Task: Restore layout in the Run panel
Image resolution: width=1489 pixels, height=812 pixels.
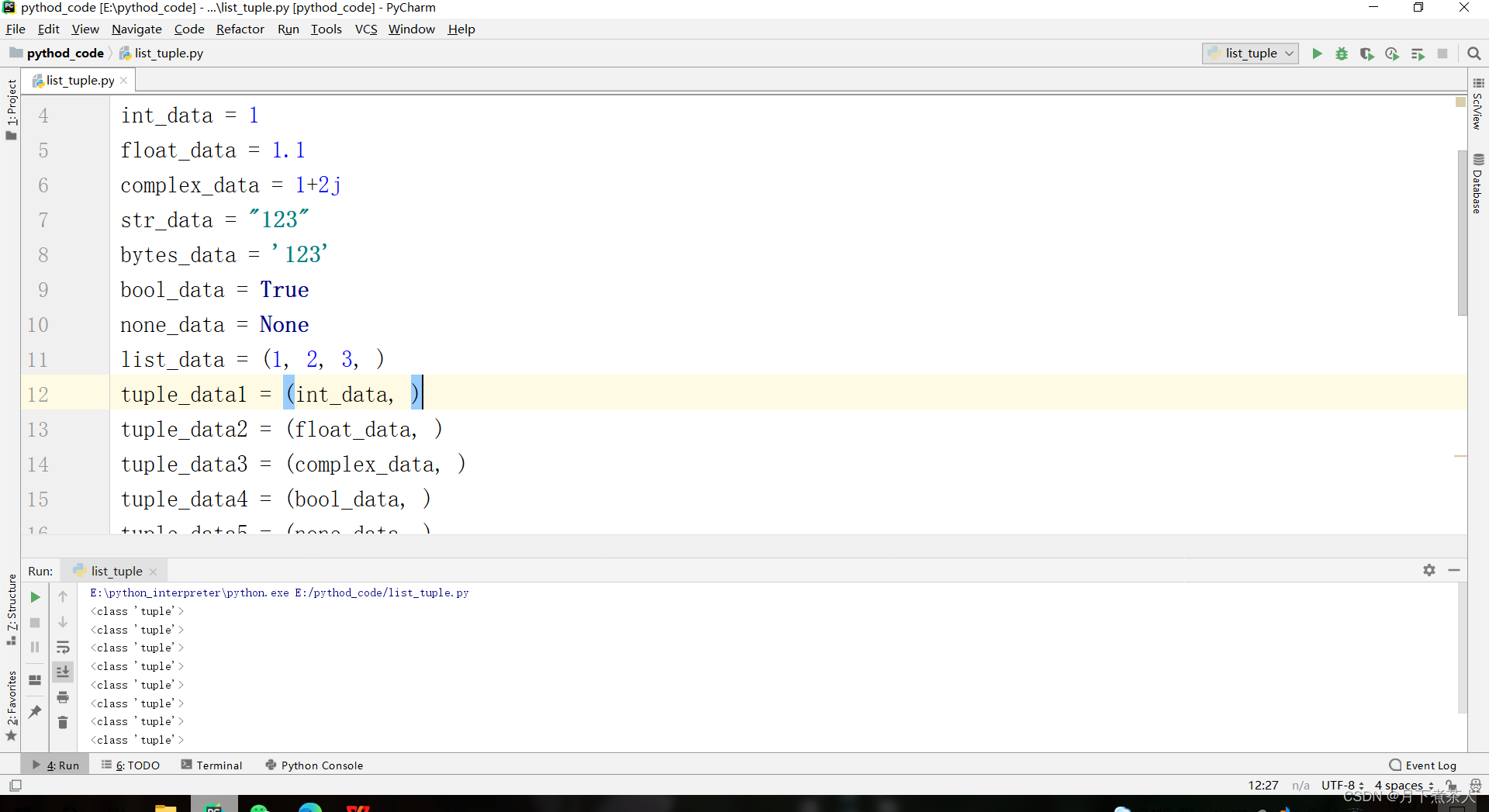Action: point(35,680)
